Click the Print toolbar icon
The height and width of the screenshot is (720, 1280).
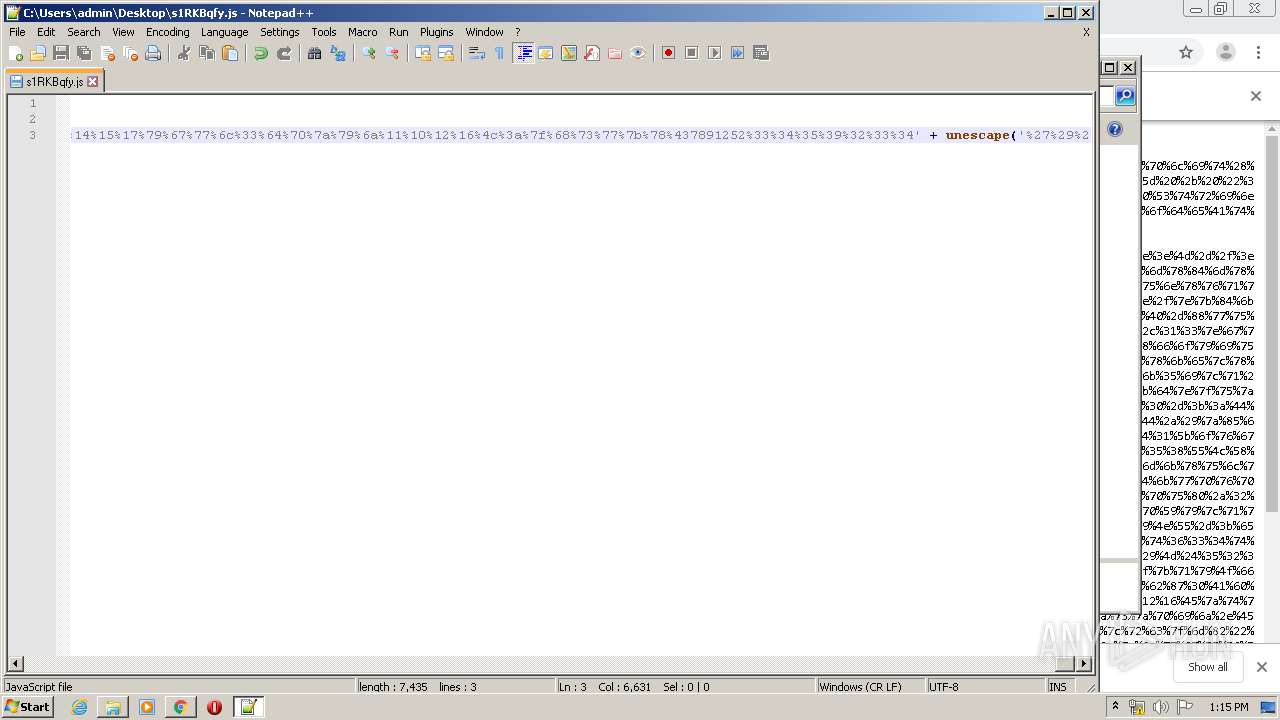click(x=153, y=53)
